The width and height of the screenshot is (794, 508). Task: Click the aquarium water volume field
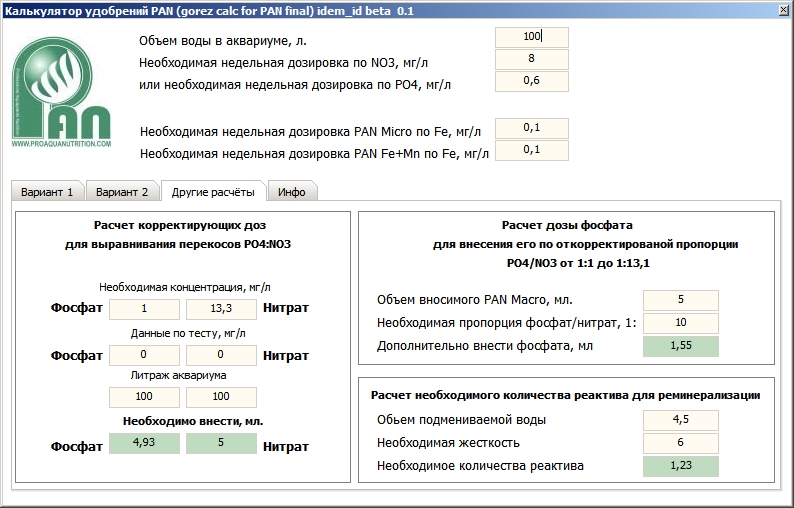pos(531,37)
